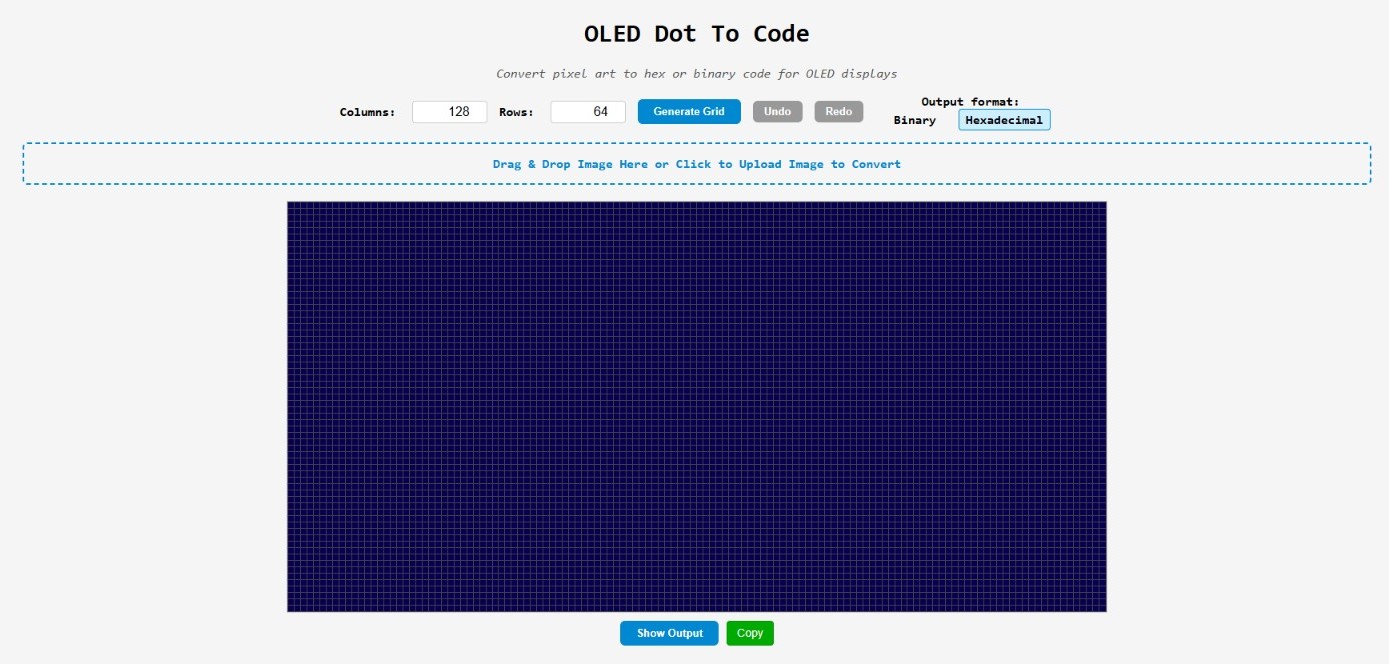
Task: Click the Rows label
Action: (516, 112)
